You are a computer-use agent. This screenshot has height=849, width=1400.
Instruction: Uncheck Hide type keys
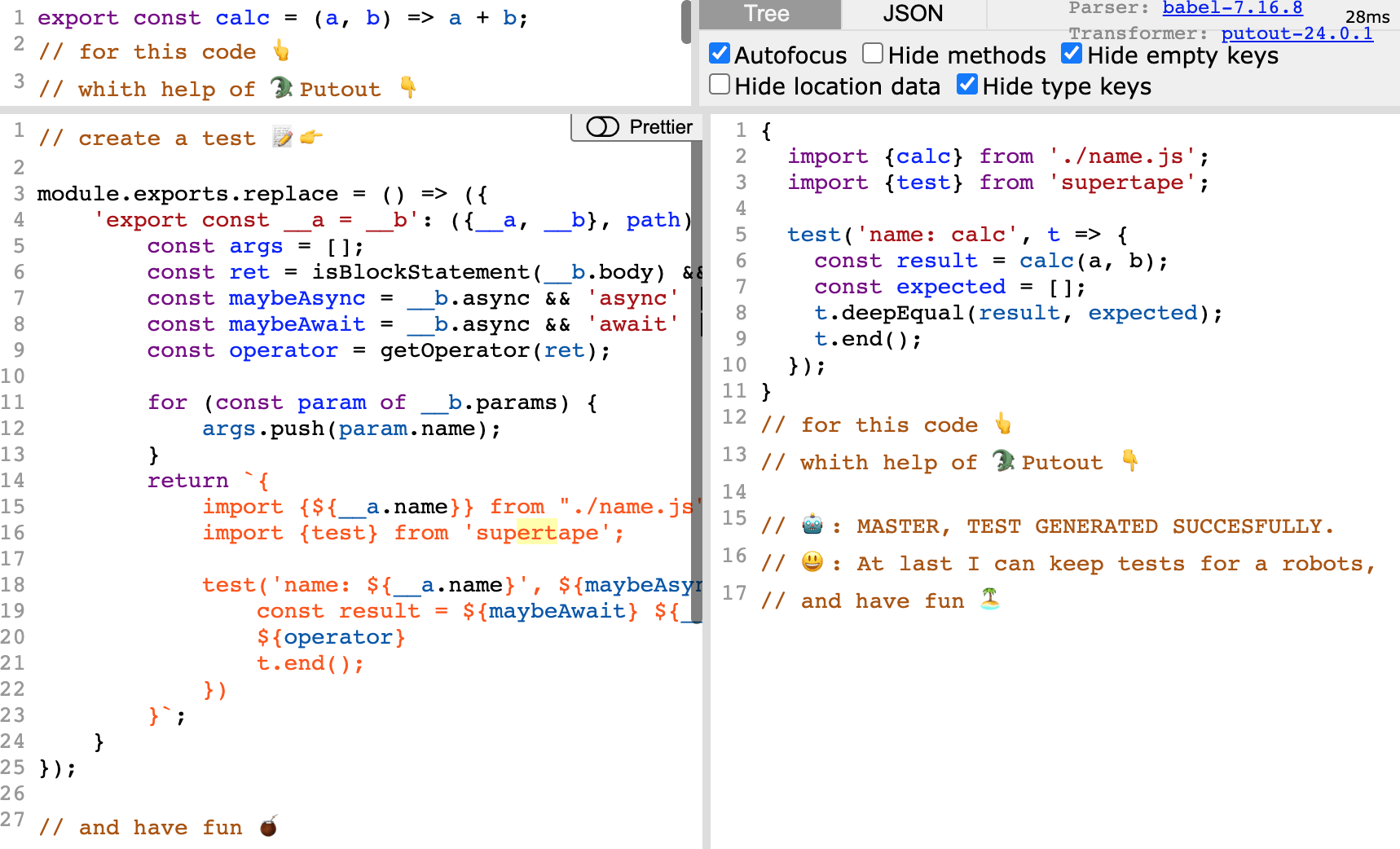coord(967,85)
